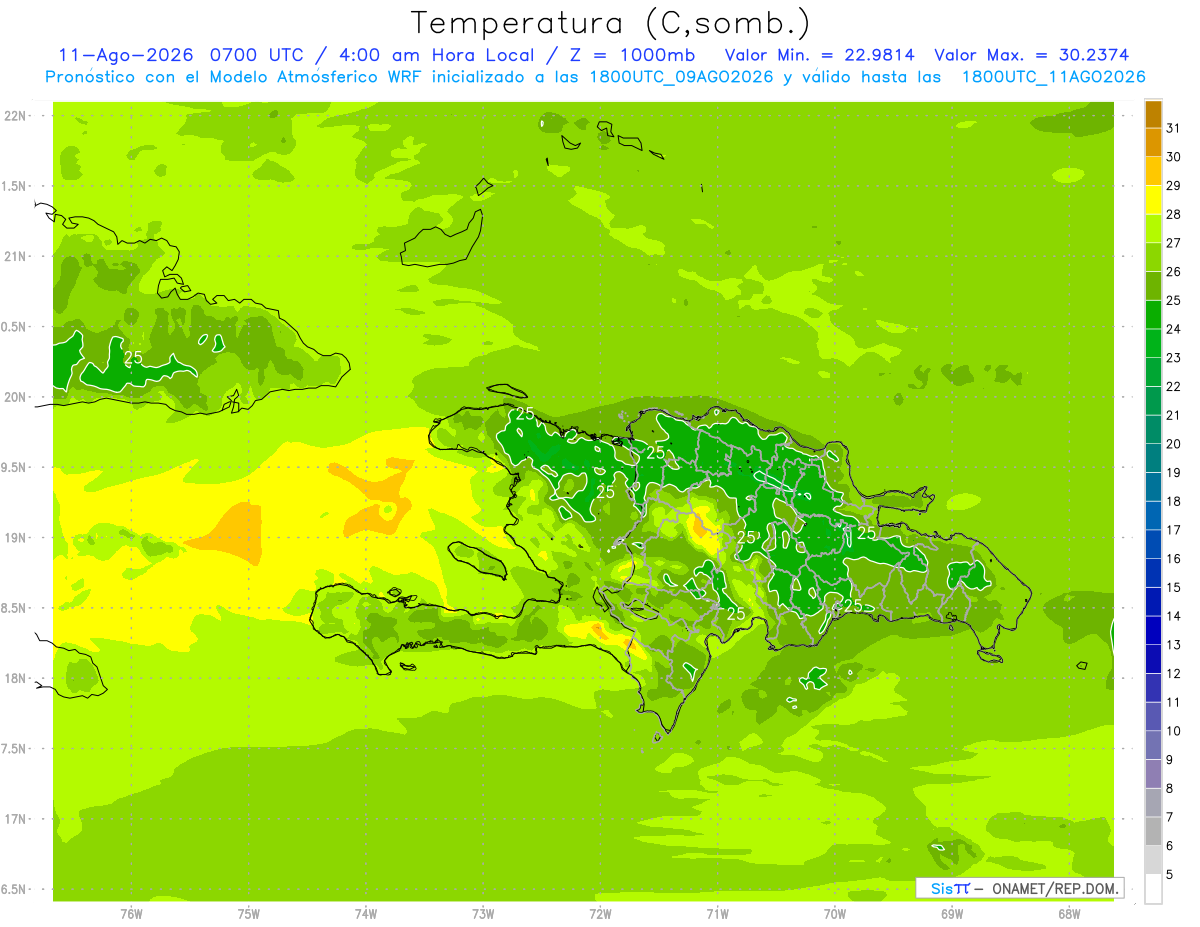Pick green legend swatch between 24 and 25

(x=1153, y=315)
